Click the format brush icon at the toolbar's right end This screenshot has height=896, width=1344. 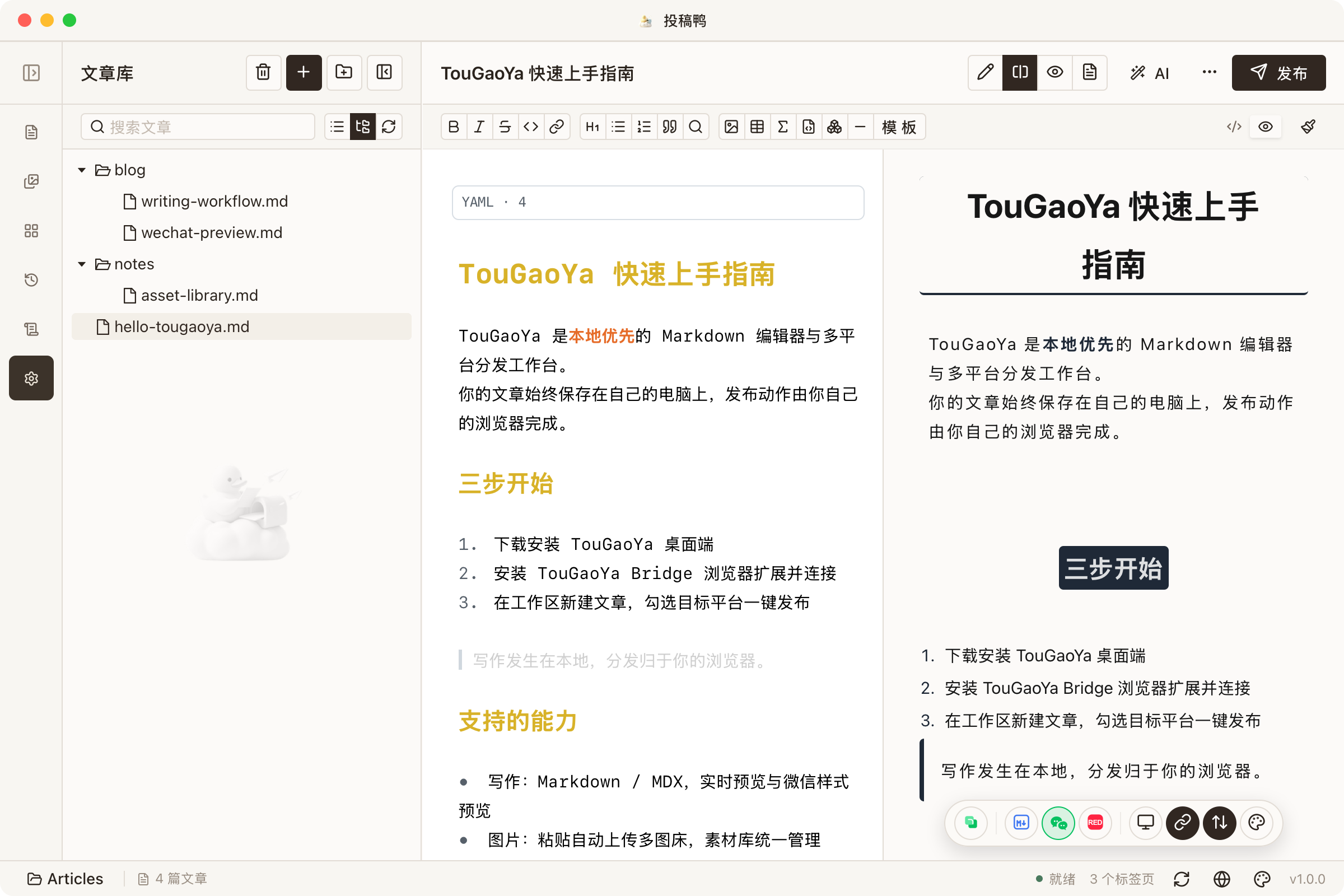coord(1309,127)
